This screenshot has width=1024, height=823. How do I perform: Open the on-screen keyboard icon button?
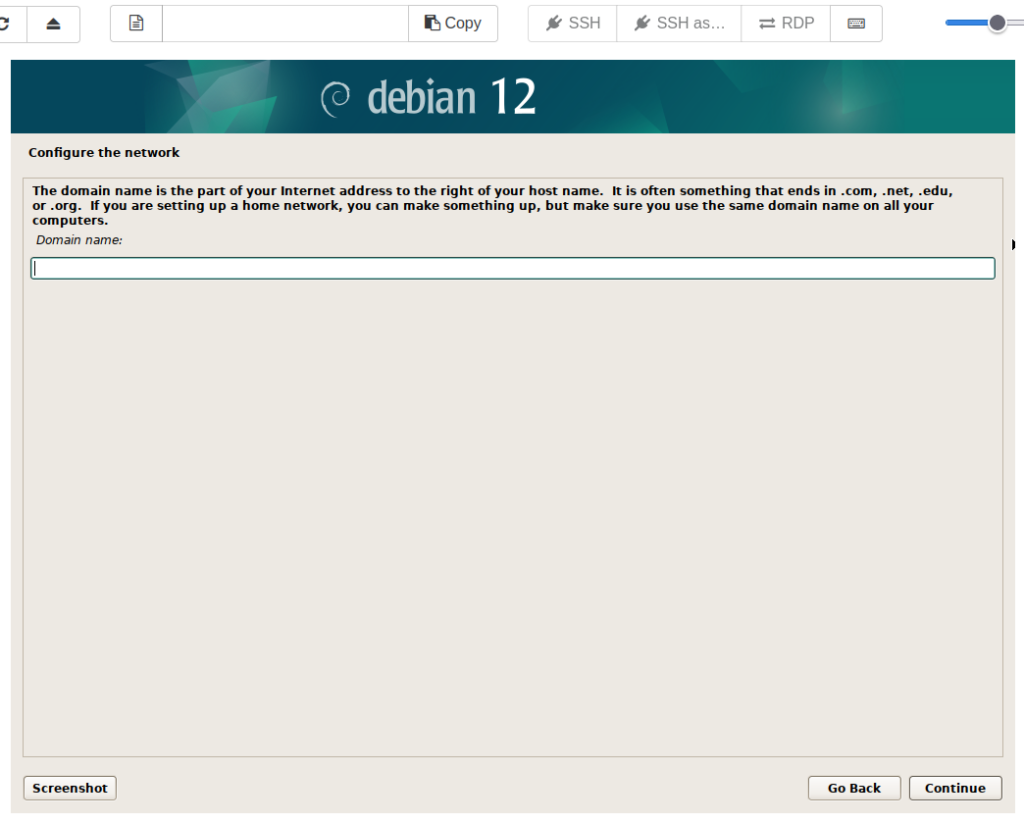coord(856,23)
